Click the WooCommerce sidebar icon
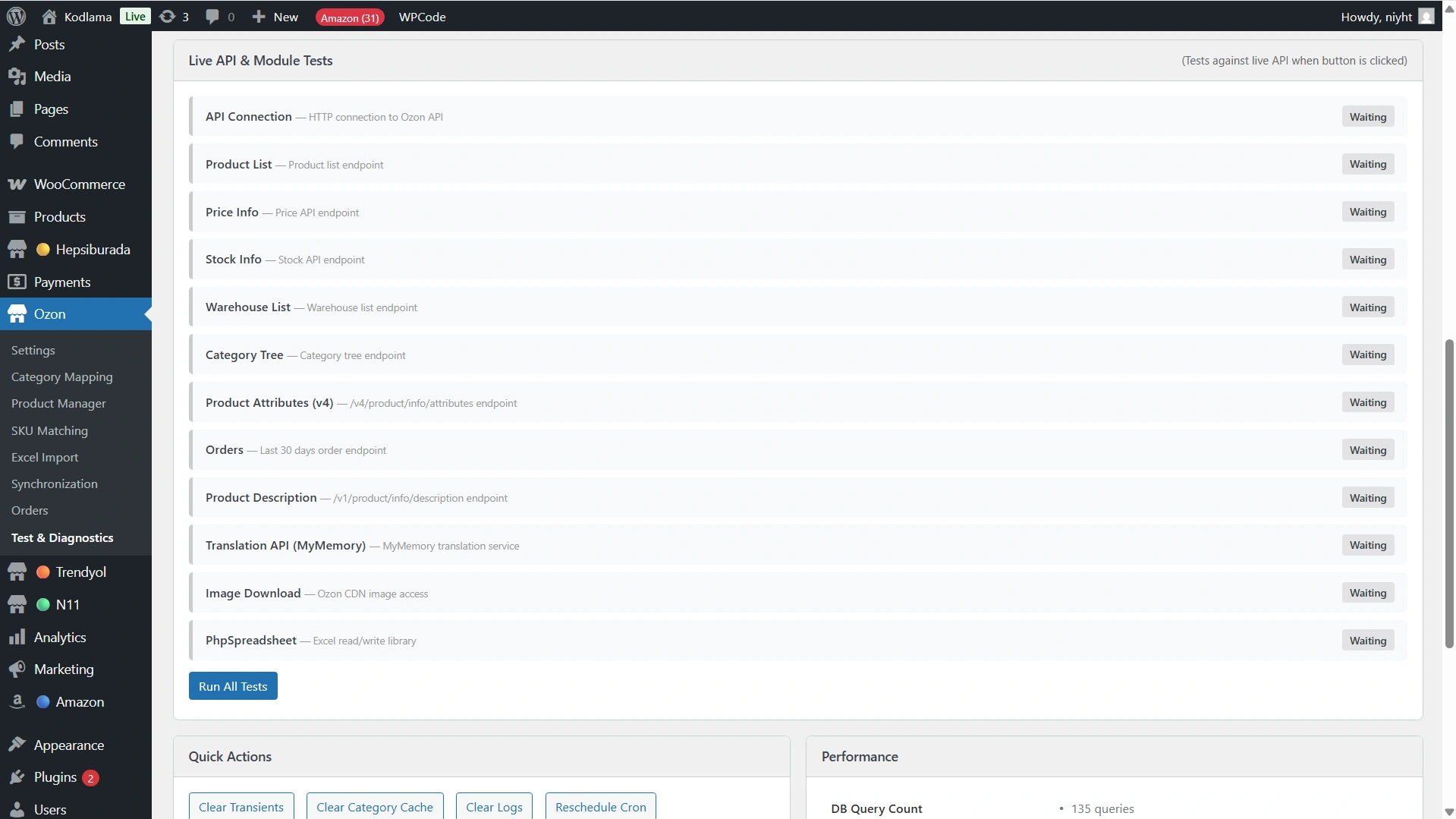This screenshot has width=1456, height=819. pyautogui.click(x=17, y=184)
